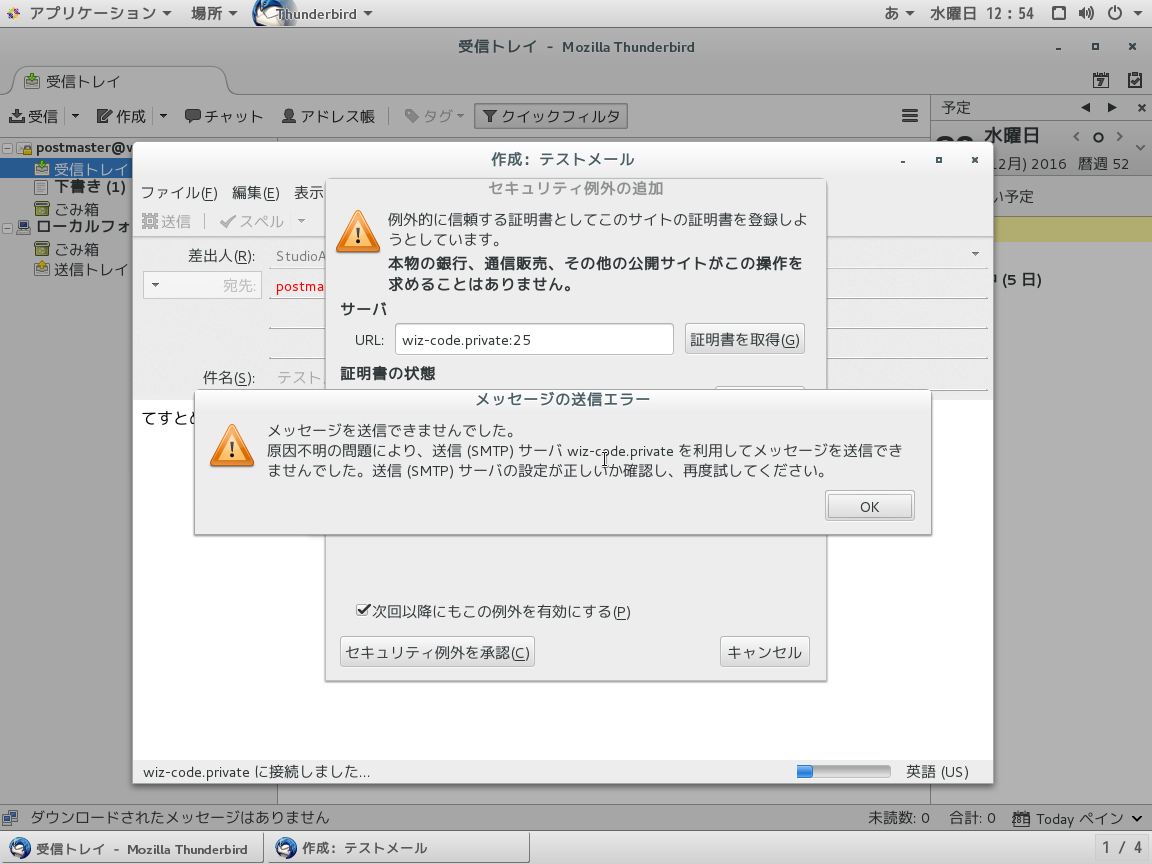Select ごみ箱 under postmaster account
This screenshot has width=1152, height=864.
pyautogui.click(x=66, y=209)
